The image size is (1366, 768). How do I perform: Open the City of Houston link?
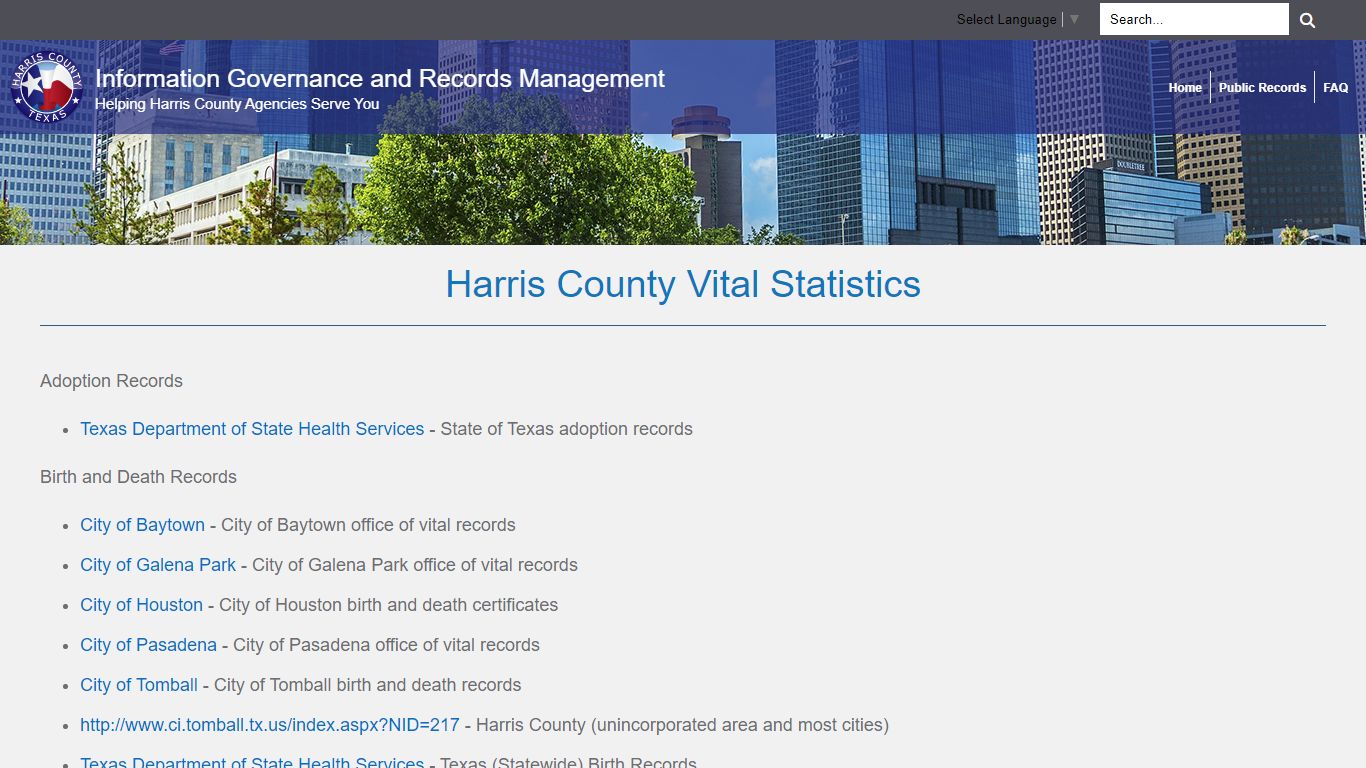tap(141, 605)
